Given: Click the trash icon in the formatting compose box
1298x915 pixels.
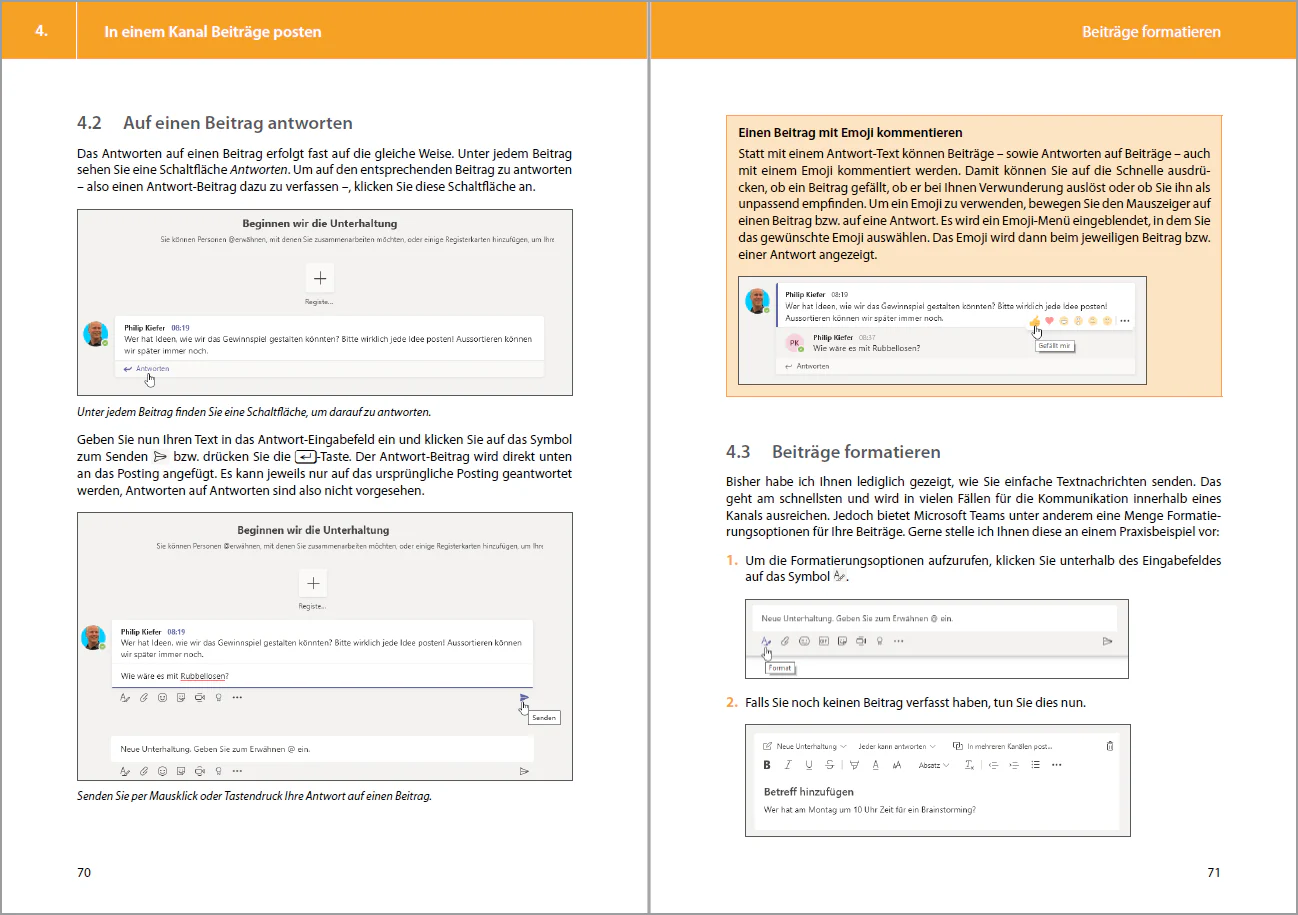Looking at the screenshot, I should [1110, 746].
